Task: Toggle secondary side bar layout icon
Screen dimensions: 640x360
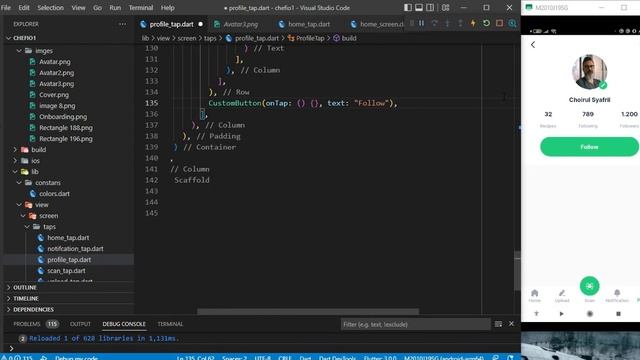Action: click(430, 7)
